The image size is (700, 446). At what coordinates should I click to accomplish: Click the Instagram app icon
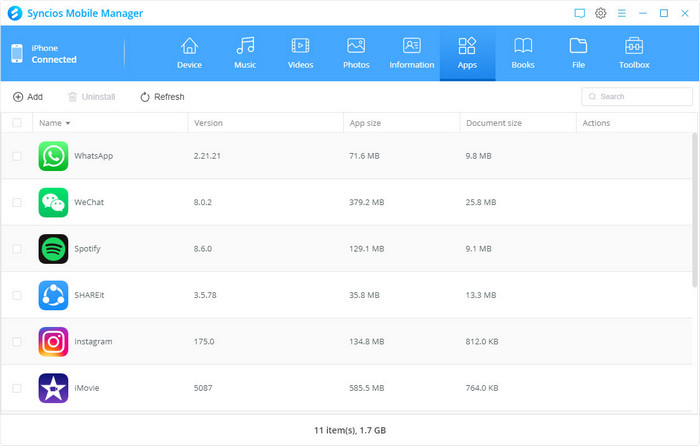(53, 341)
